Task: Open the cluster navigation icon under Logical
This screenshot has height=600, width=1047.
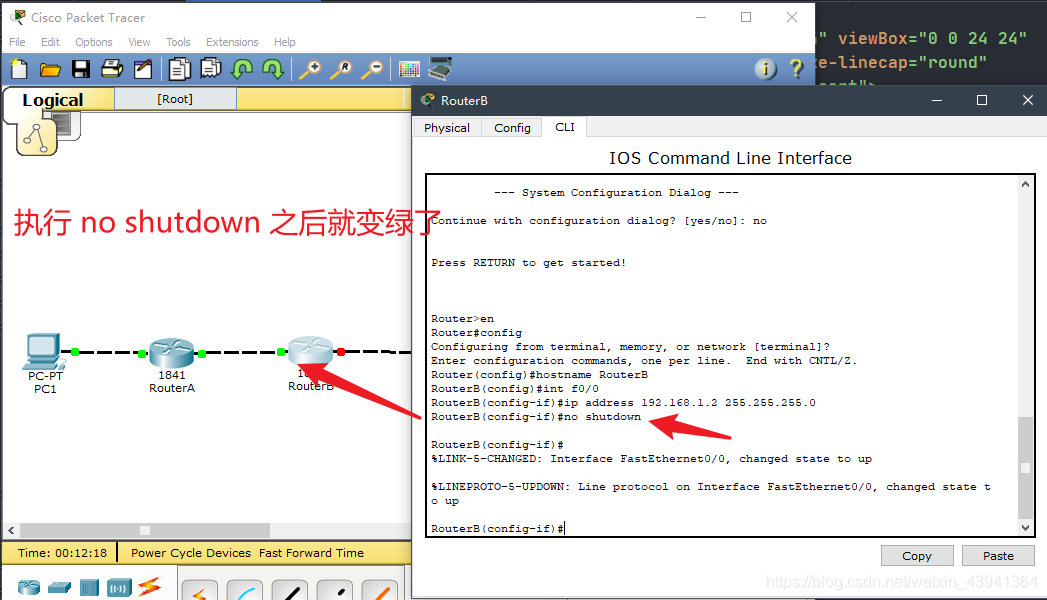Action: click(36, 138)
